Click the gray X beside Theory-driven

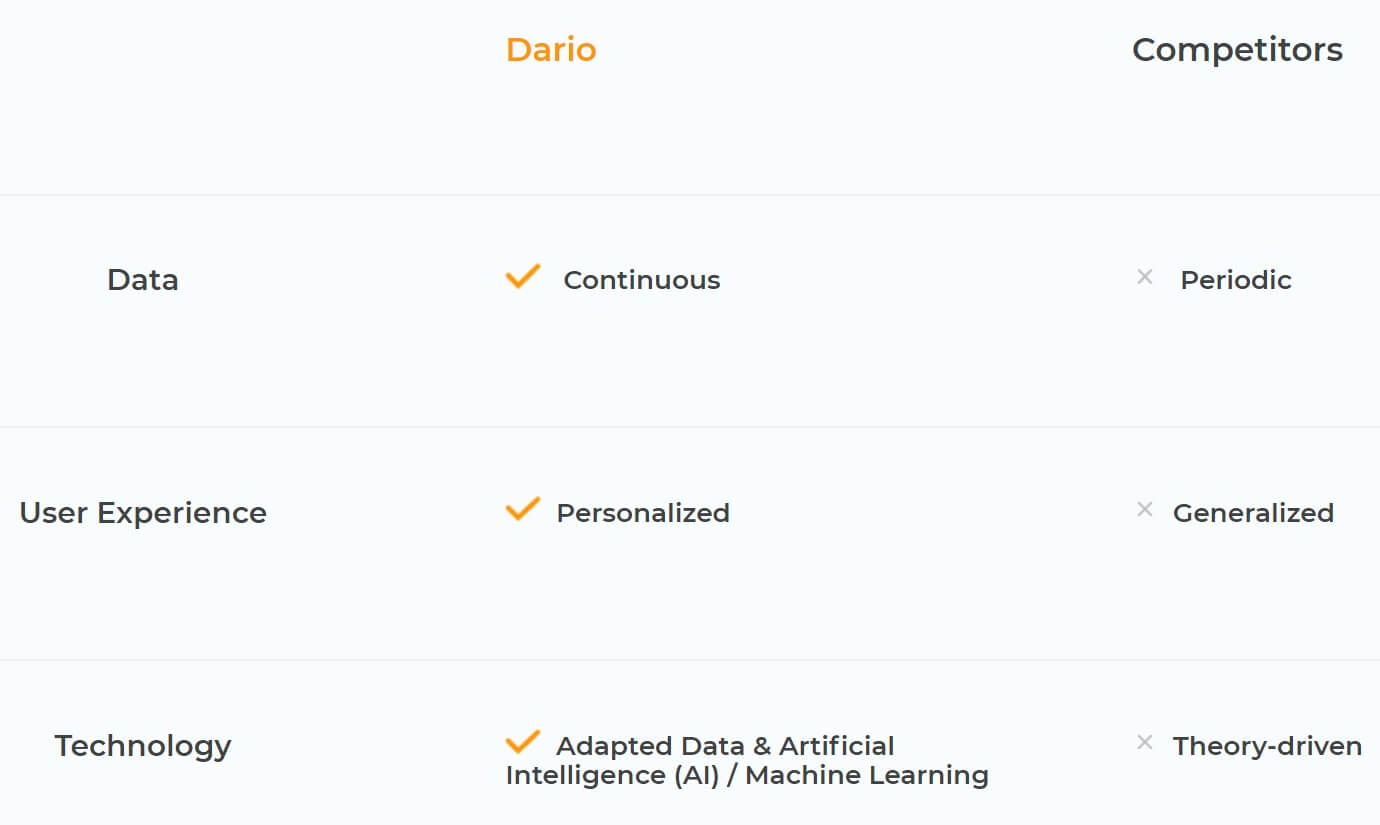(1145, 743)
